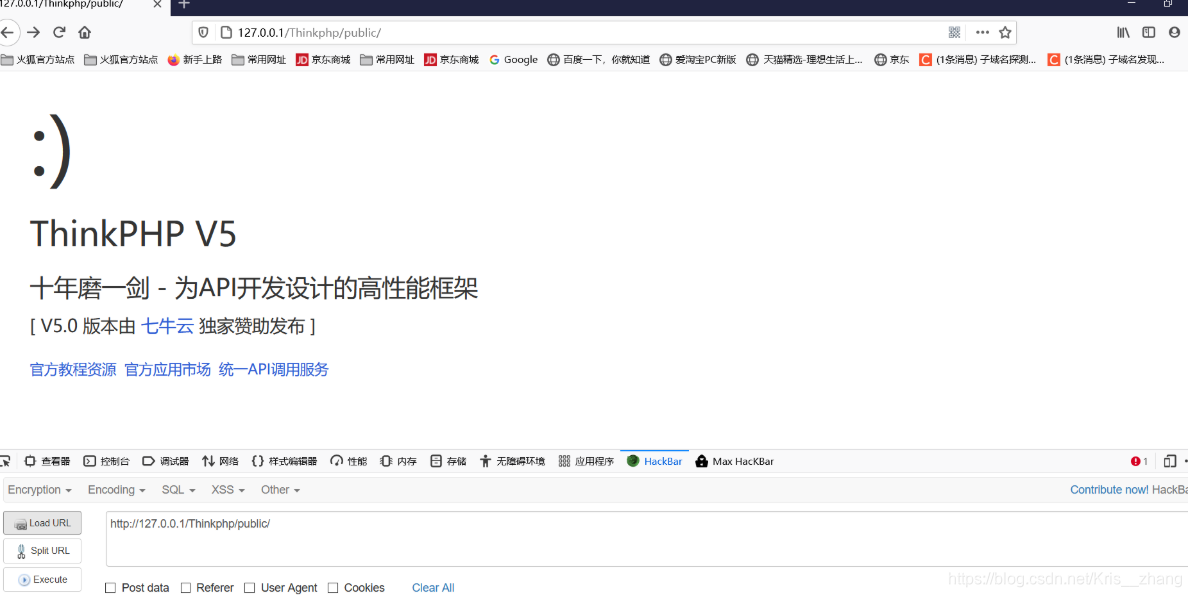Open the SQL dropdown menu
1191x597 pixels.
point(178,490)
